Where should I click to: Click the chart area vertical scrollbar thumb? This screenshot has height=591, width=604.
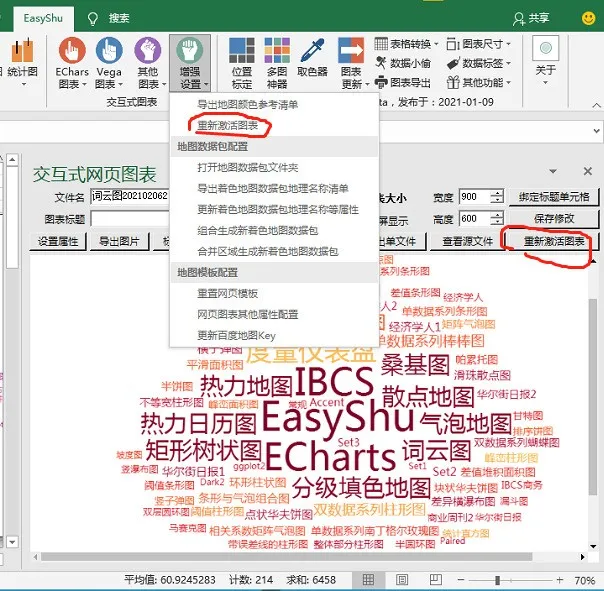point(593,396)
